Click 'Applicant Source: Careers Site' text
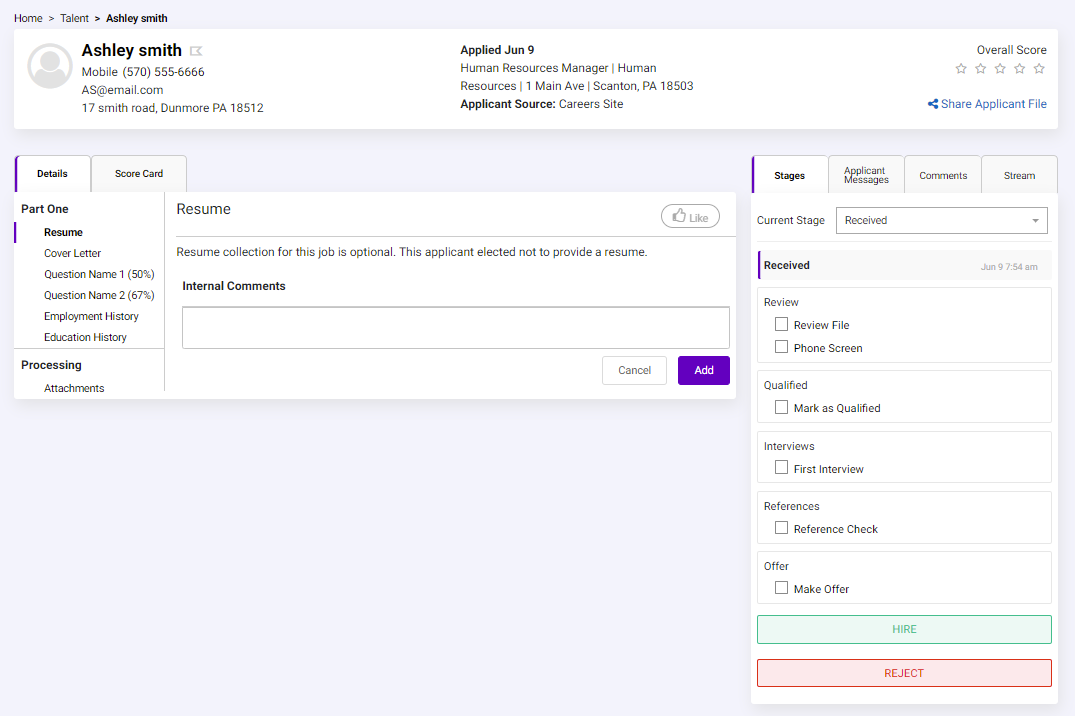The height and width of the screenshot is (716, 1075). pos(542,104)
